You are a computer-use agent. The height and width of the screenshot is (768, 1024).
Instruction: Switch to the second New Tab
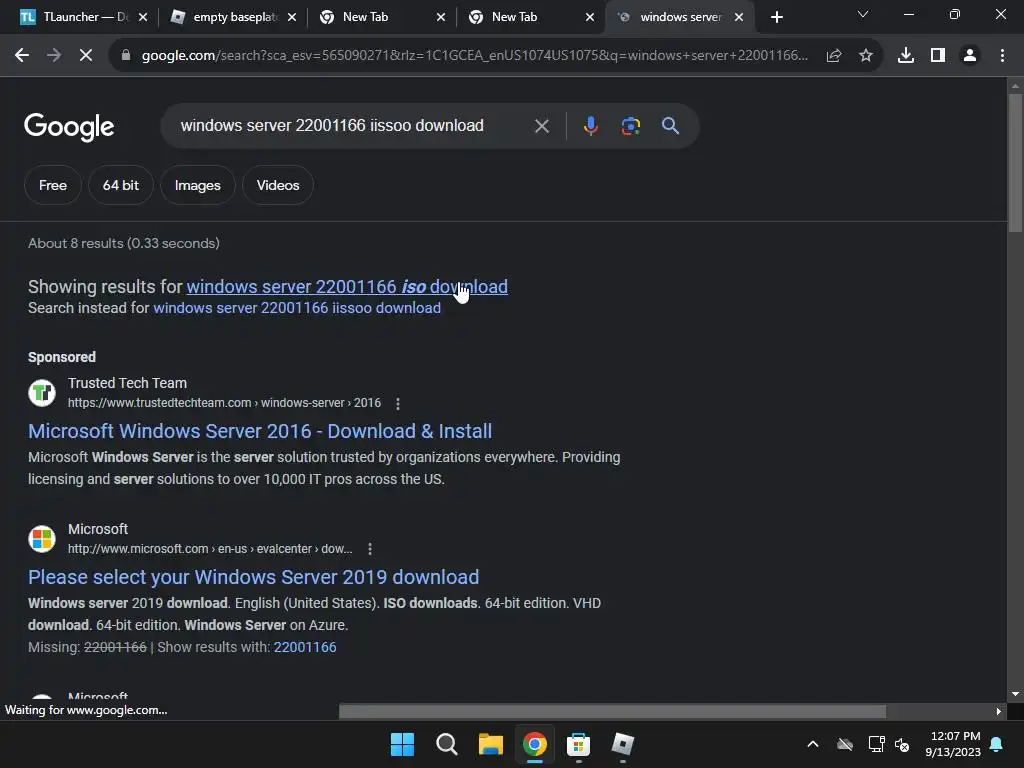pyautogui.click(x=531, y=18)
